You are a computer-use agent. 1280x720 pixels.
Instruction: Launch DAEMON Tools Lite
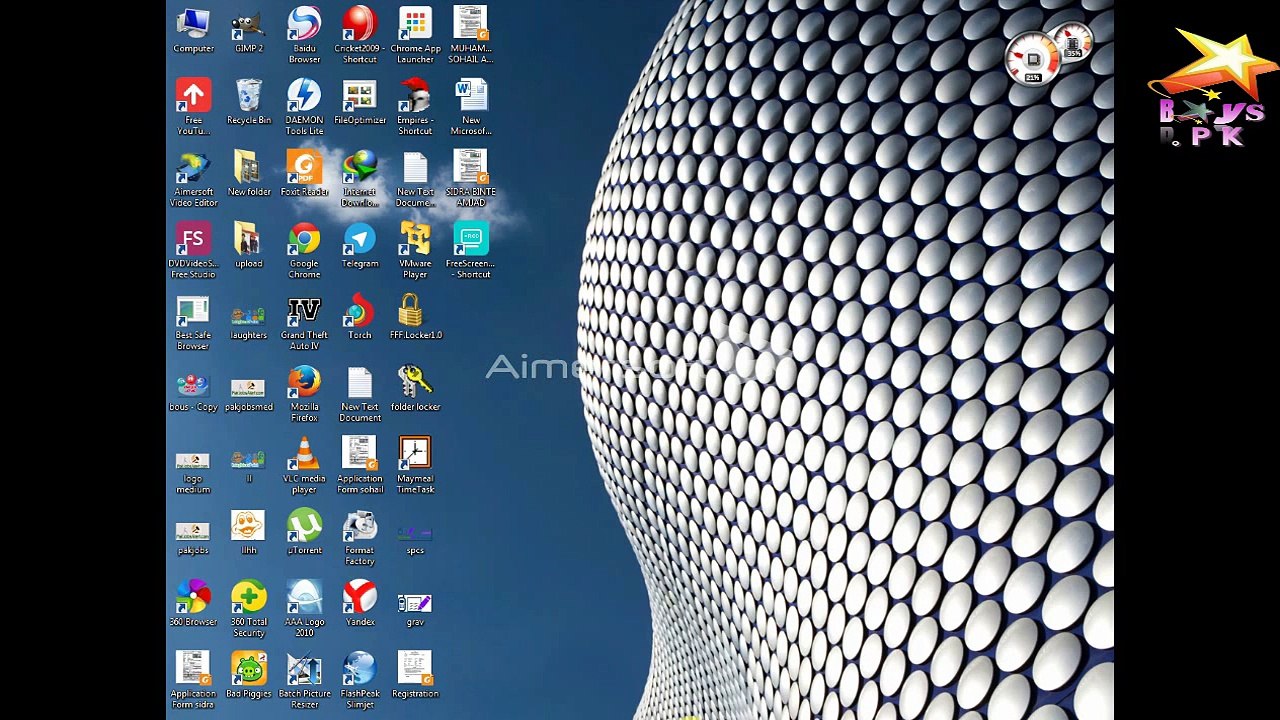(304, 107)
